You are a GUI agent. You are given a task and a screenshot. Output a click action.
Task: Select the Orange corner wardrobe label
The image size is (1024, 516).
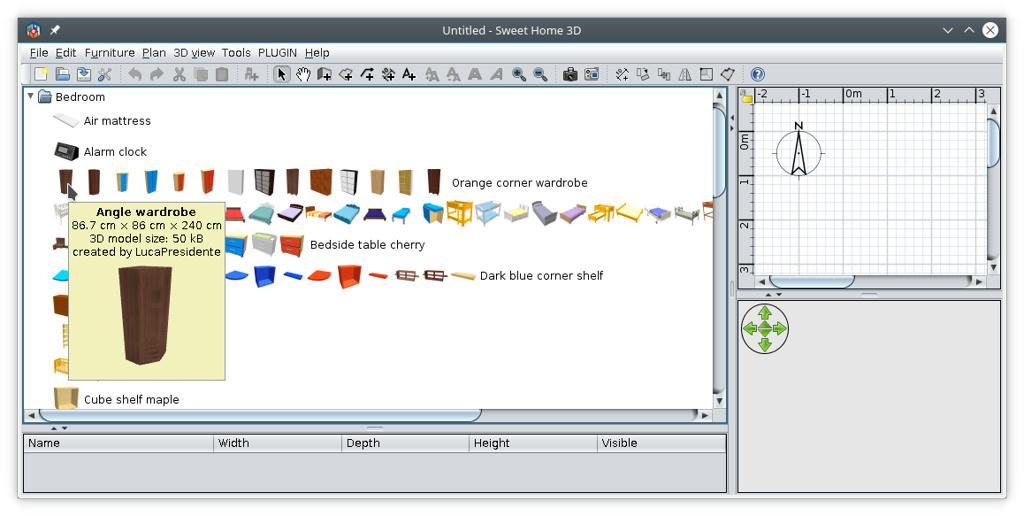click(x=519, y=183)
